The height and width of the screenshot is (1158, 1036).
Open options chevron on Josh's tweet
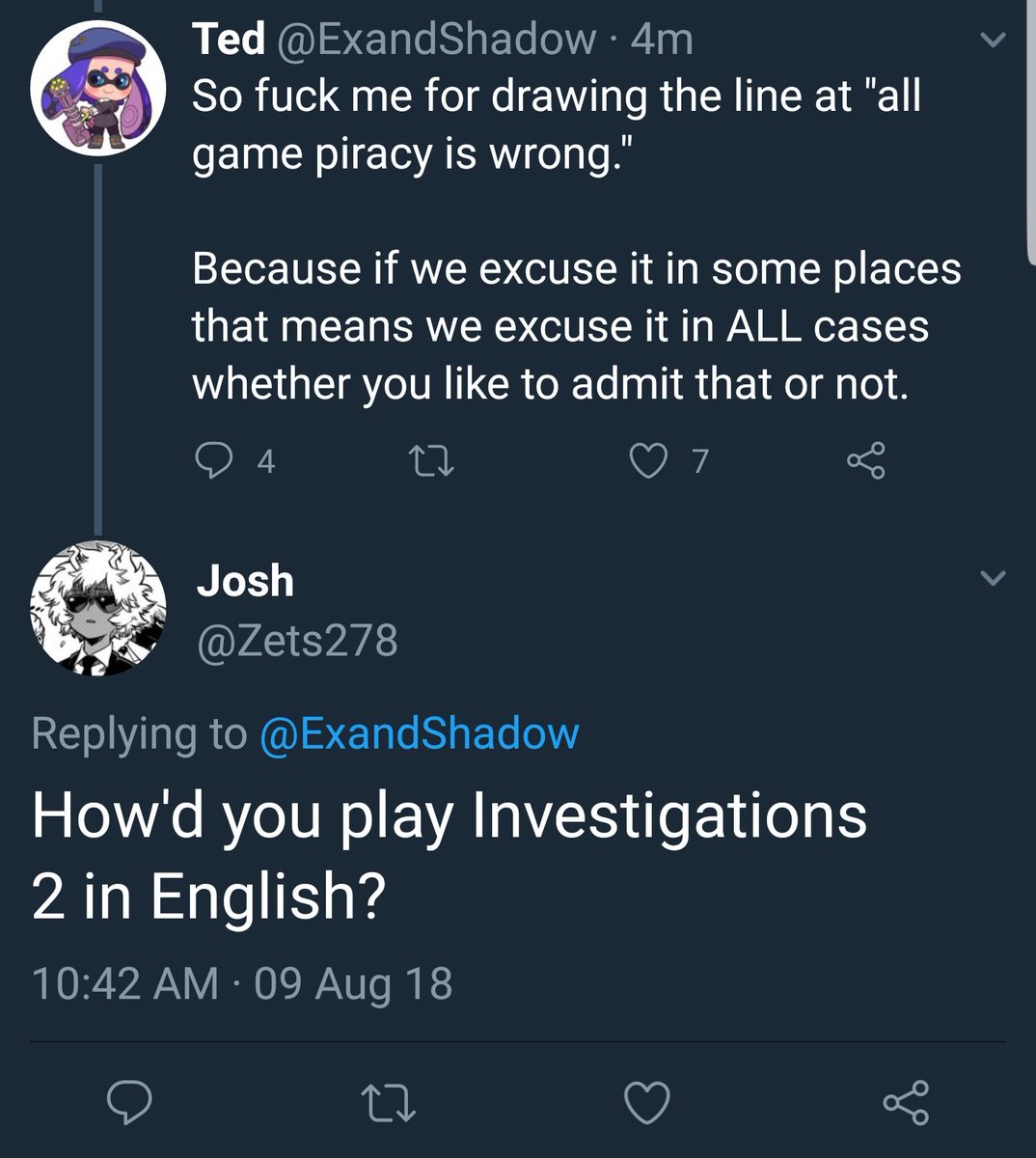(x=993, y=578)
